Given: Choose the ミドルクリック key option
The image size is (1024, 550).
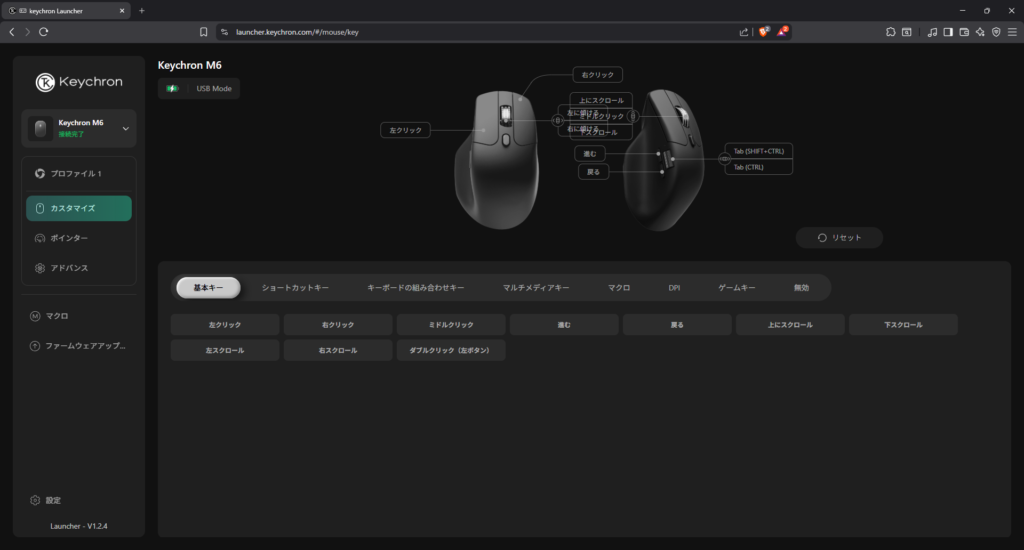Looking at the screenshot, I should (x=450, y=325).
